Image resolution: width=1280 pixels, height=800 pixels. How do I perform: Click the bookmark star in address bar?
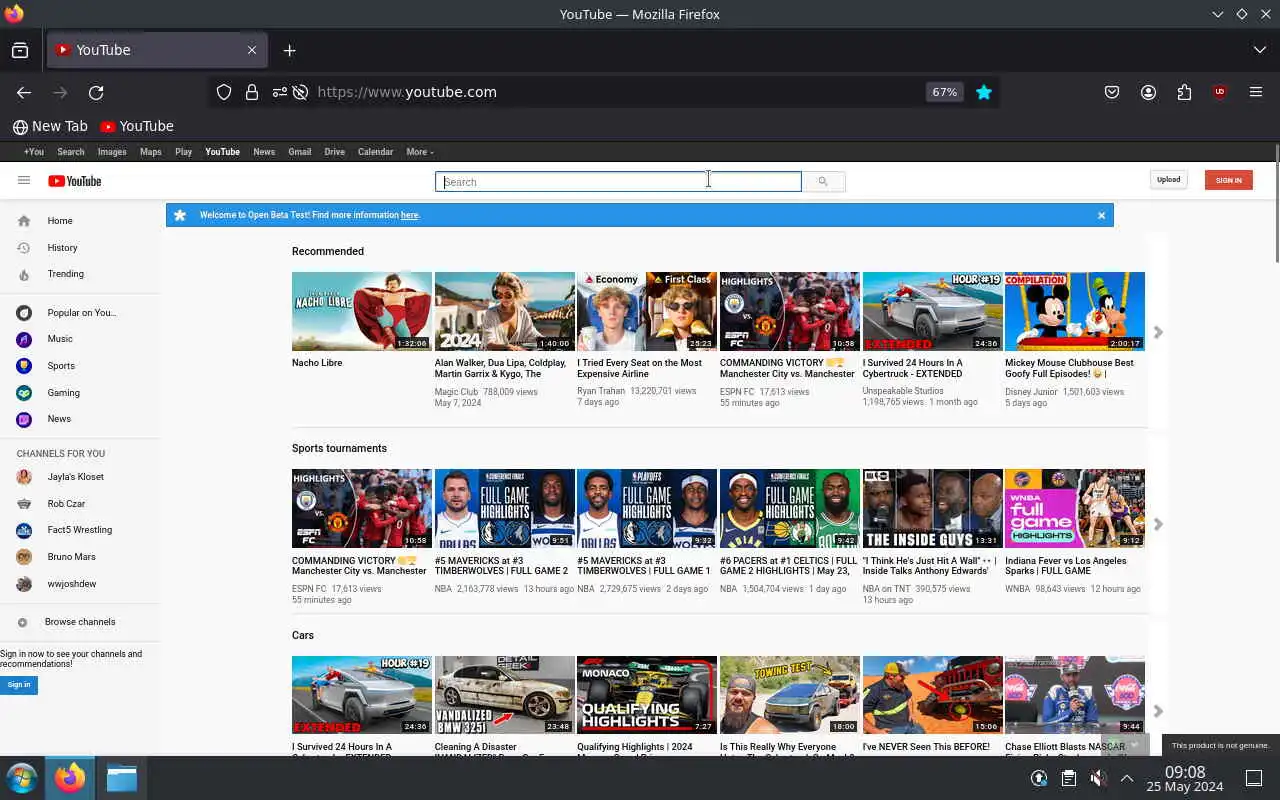point(984,92)
